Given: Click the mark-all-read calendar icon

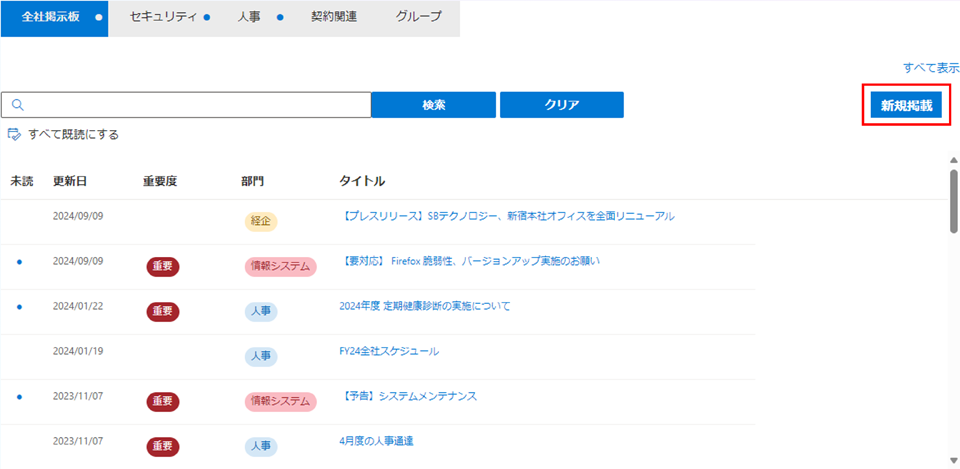Looking at the screenshot, I should click(14, 134).
